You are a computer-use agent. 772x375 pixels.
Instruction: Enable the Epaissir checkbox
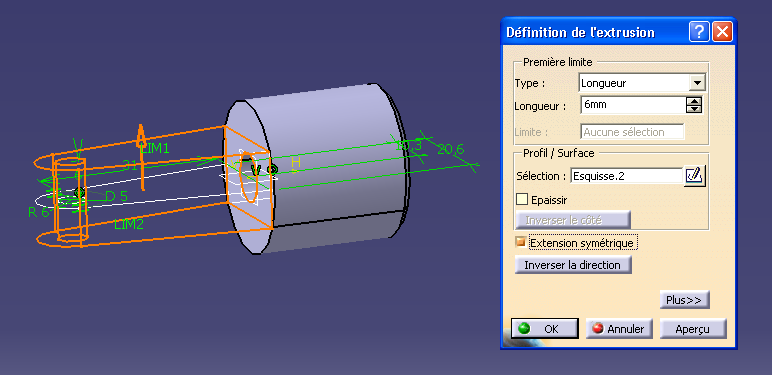point(522,200)
